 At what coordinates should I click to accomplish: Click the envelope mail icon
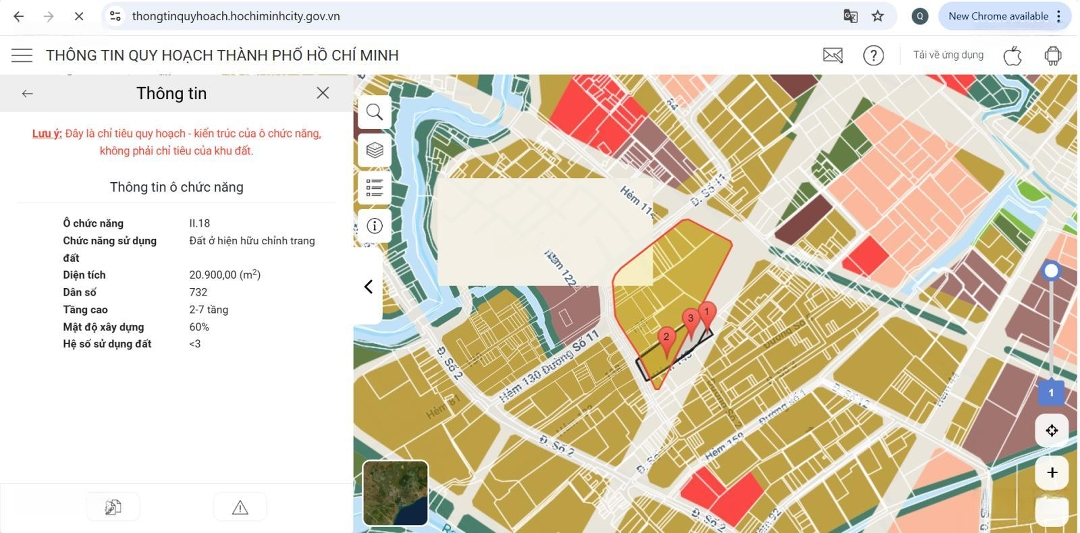[x=833, y=56]
